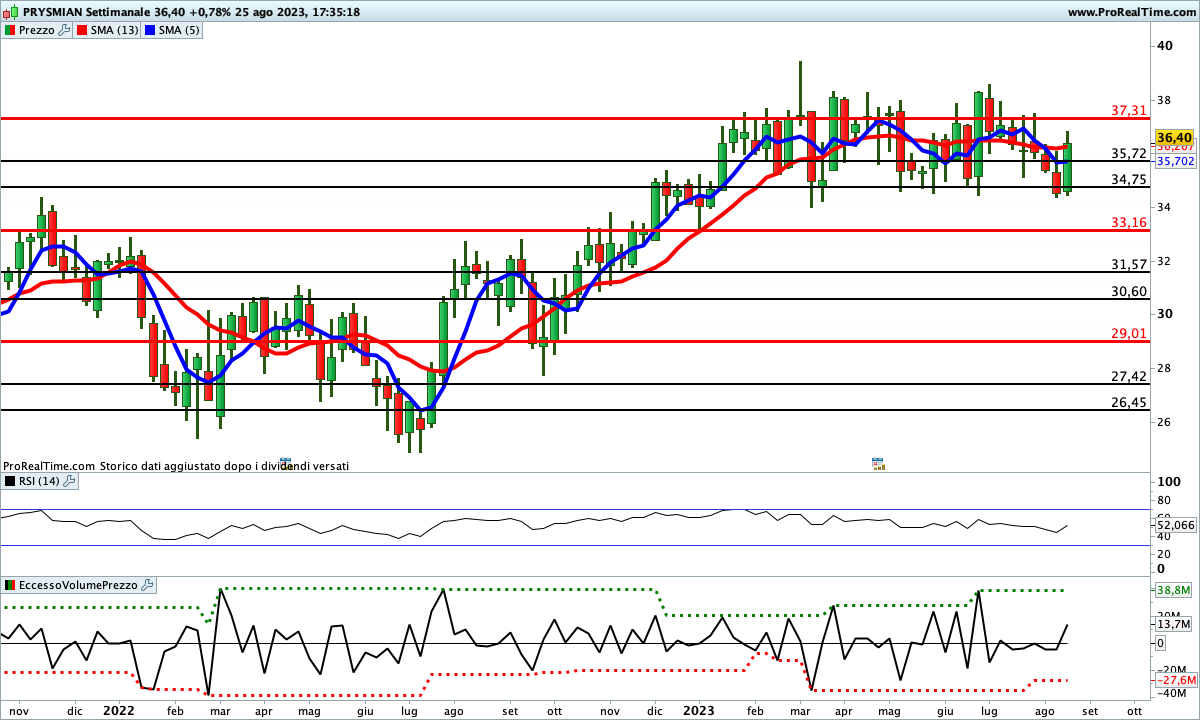The height and width of the screenshot is (720, 1200).
Task: Select the SMA (5) indicator label
Action: pos(180,30)
